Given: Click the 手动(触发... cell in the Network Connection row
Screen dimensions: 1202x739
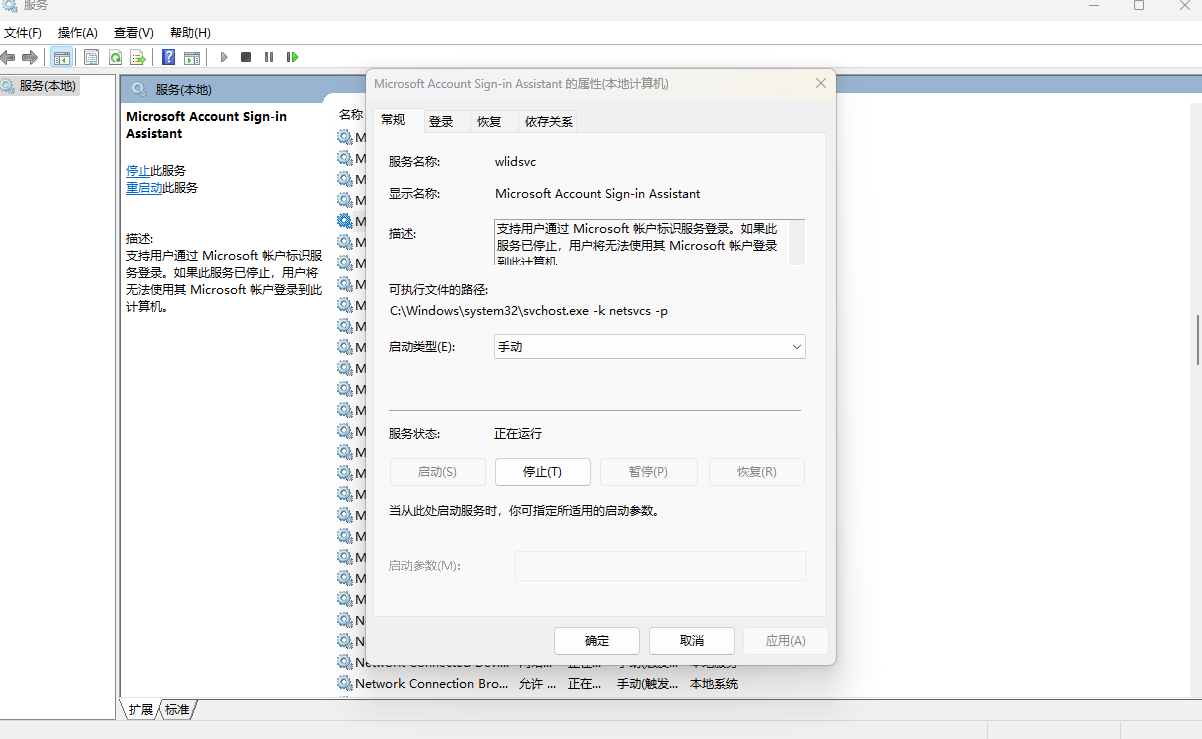Looking at the screenshot, I should pos(648,684).
